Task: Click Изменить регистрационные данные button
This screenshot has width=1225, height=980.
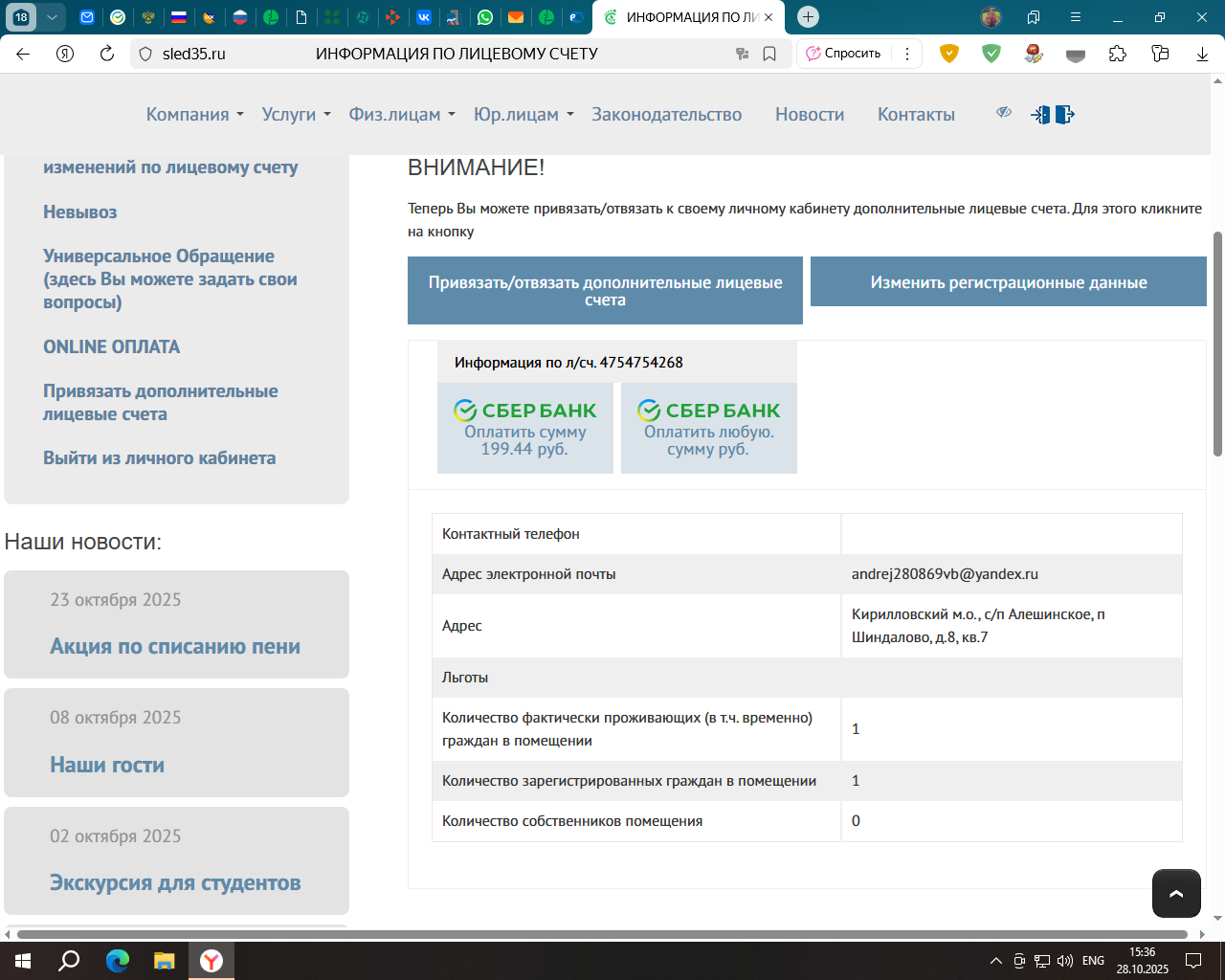Action: (x=1008, y=282)
